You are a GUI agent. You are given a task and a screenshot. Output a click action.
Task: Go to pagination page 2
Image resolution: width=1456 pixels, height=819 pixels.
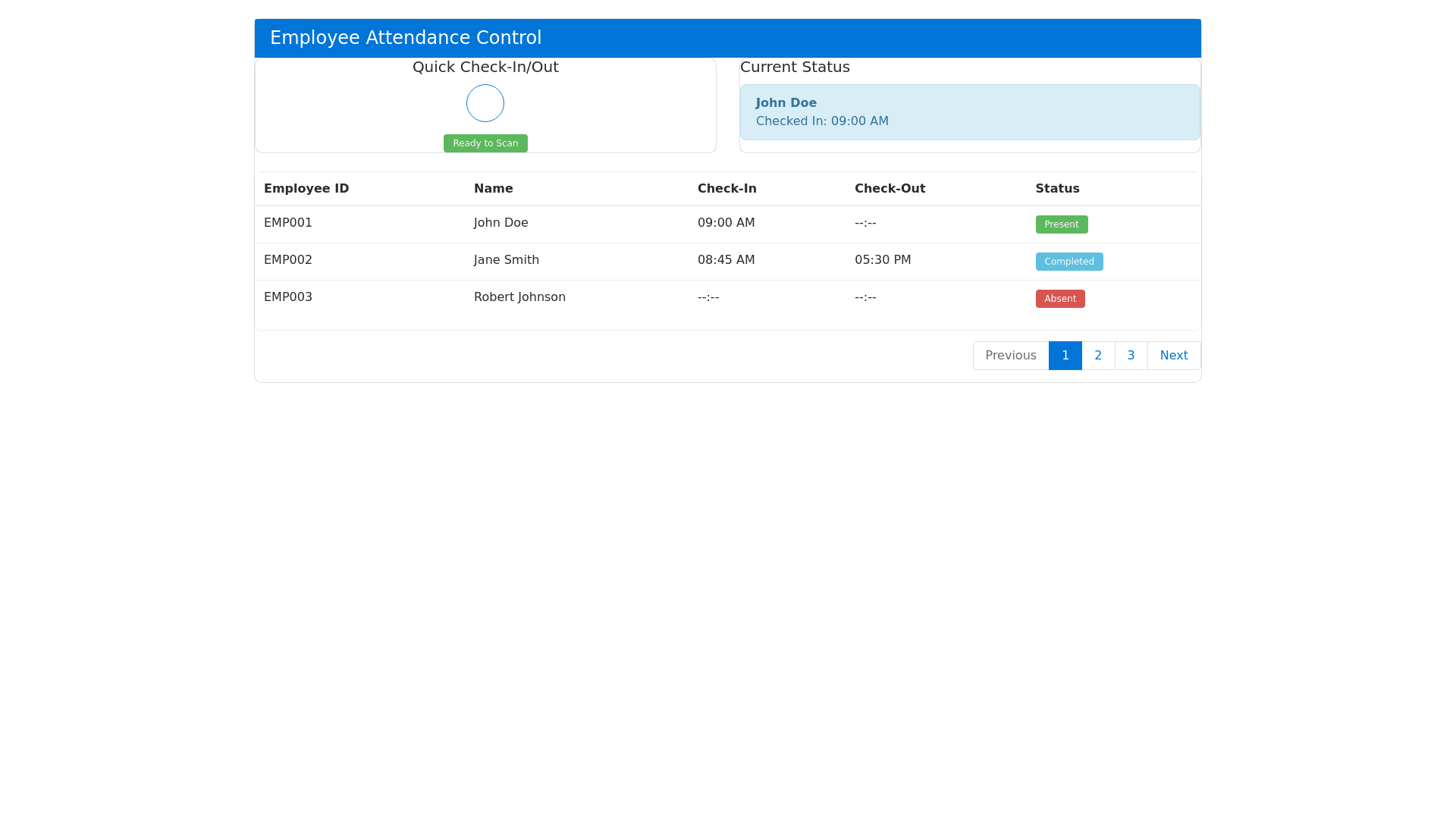1097,356
